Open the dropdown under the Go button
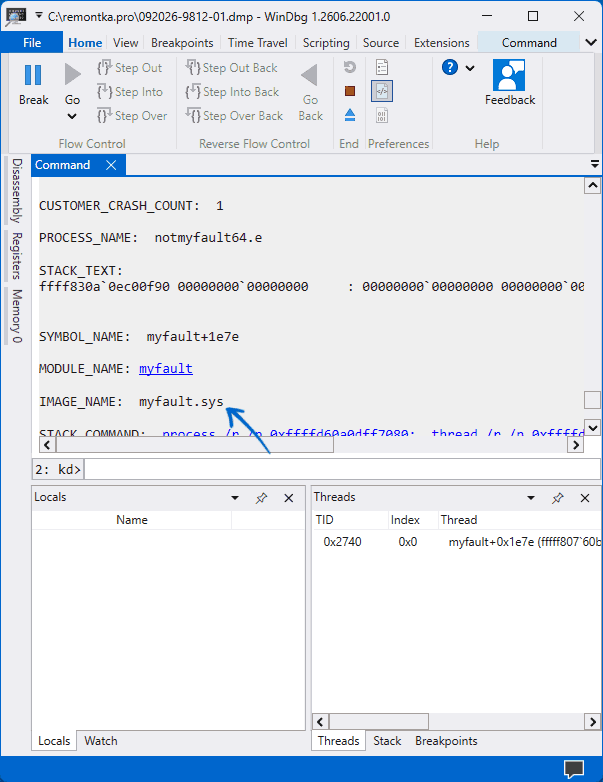This screenshot has height=782, width=603. pos(72,117)
